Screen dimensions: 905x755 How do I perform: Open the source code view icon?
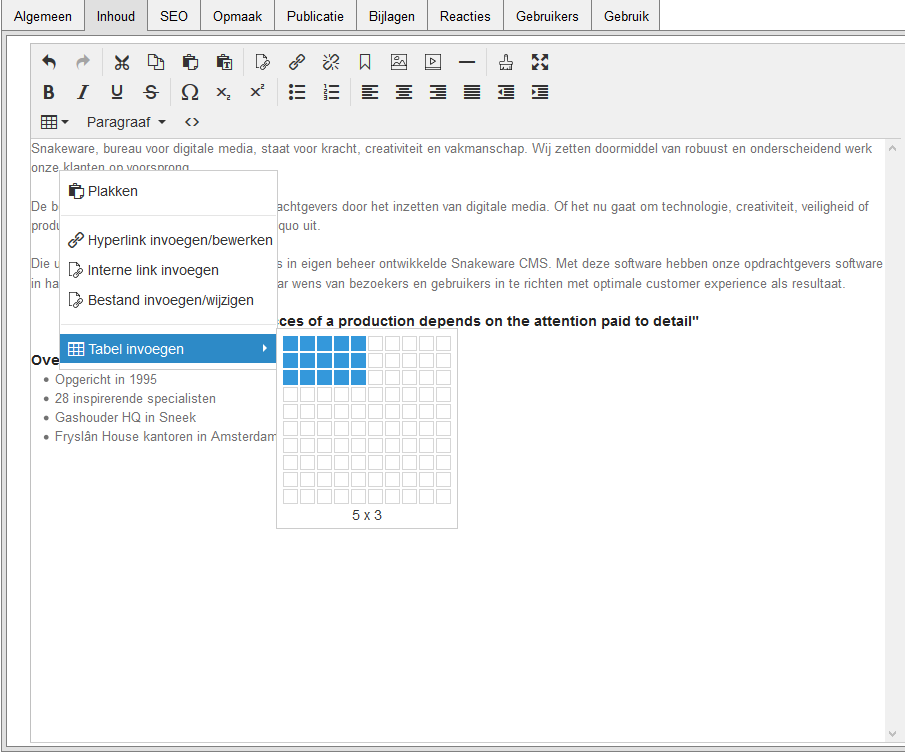click(x=192, y=122)
